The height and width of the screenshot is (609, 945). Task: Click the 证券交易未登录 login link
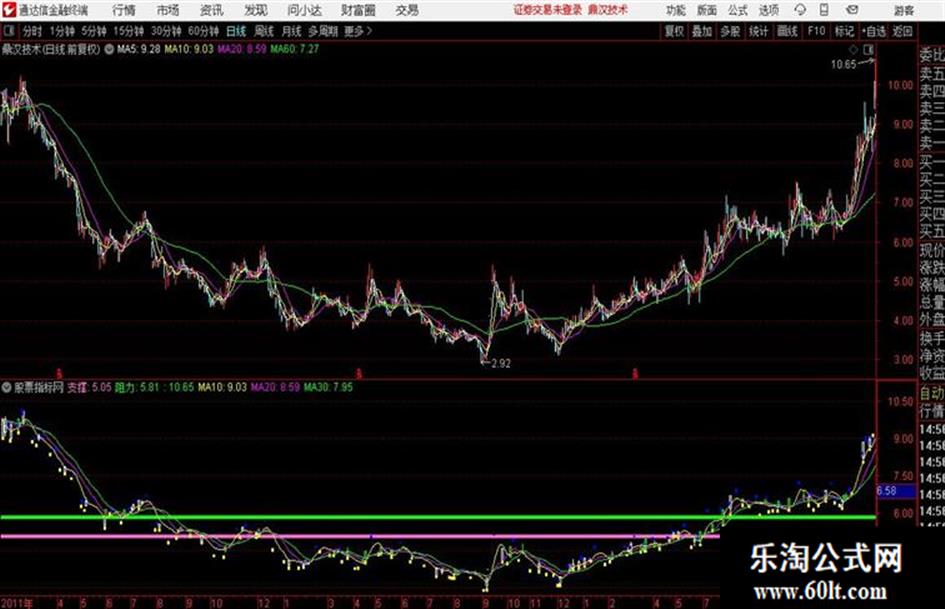547,10
